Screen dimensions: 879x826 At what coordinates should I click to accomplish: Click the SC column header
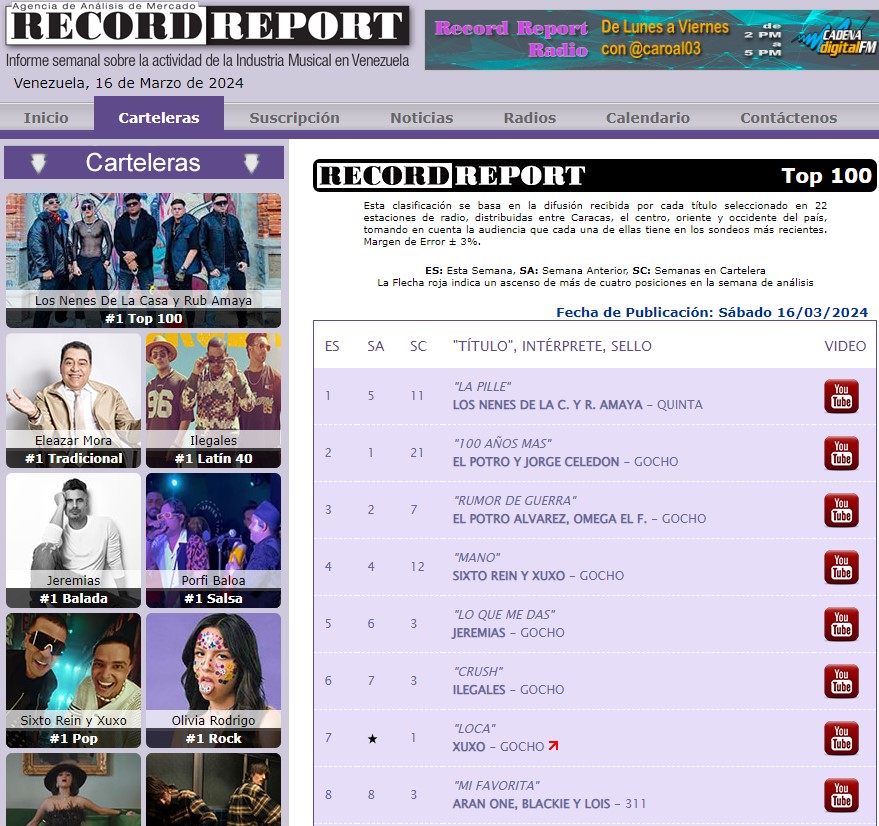pos(418,346)
